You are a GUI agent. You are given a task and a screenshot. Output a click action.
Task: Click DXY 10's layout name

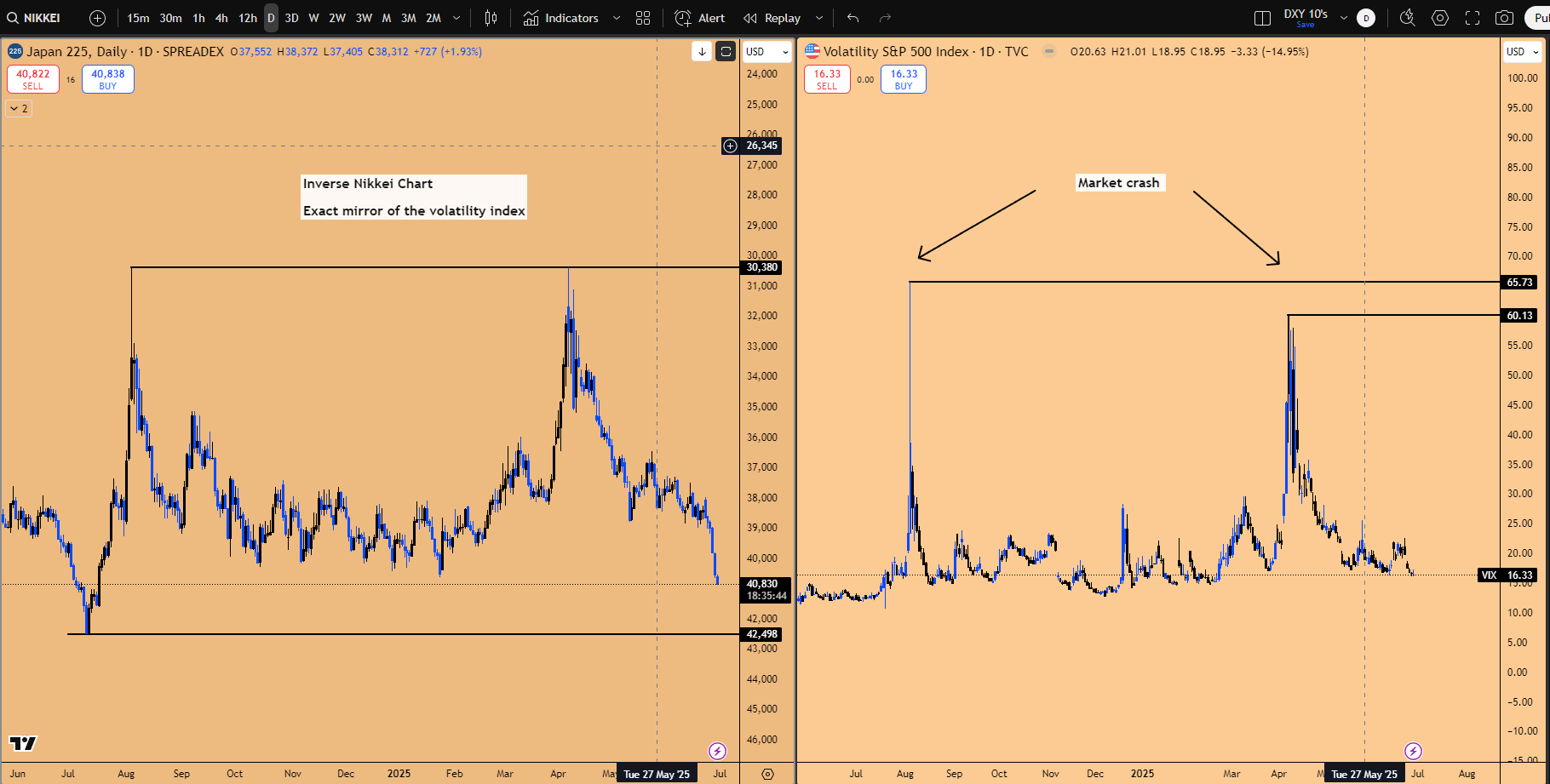[x=1306, y=14]
